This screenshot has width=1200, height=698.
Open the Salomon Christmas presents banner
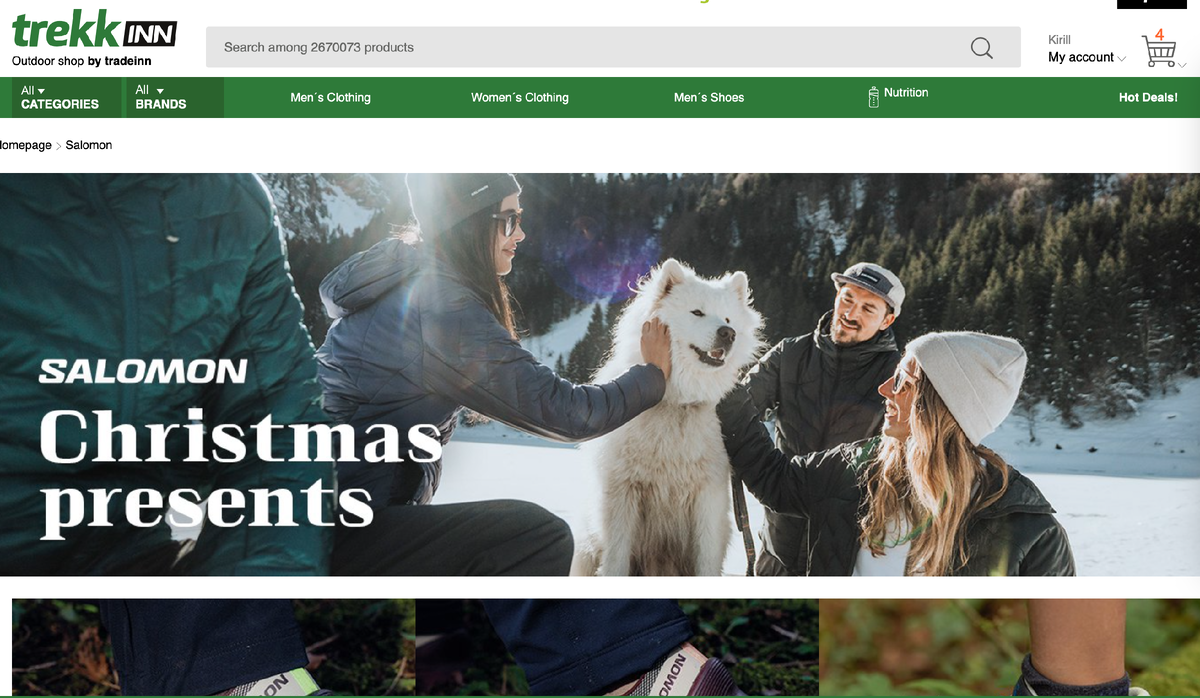click(600, 375)
